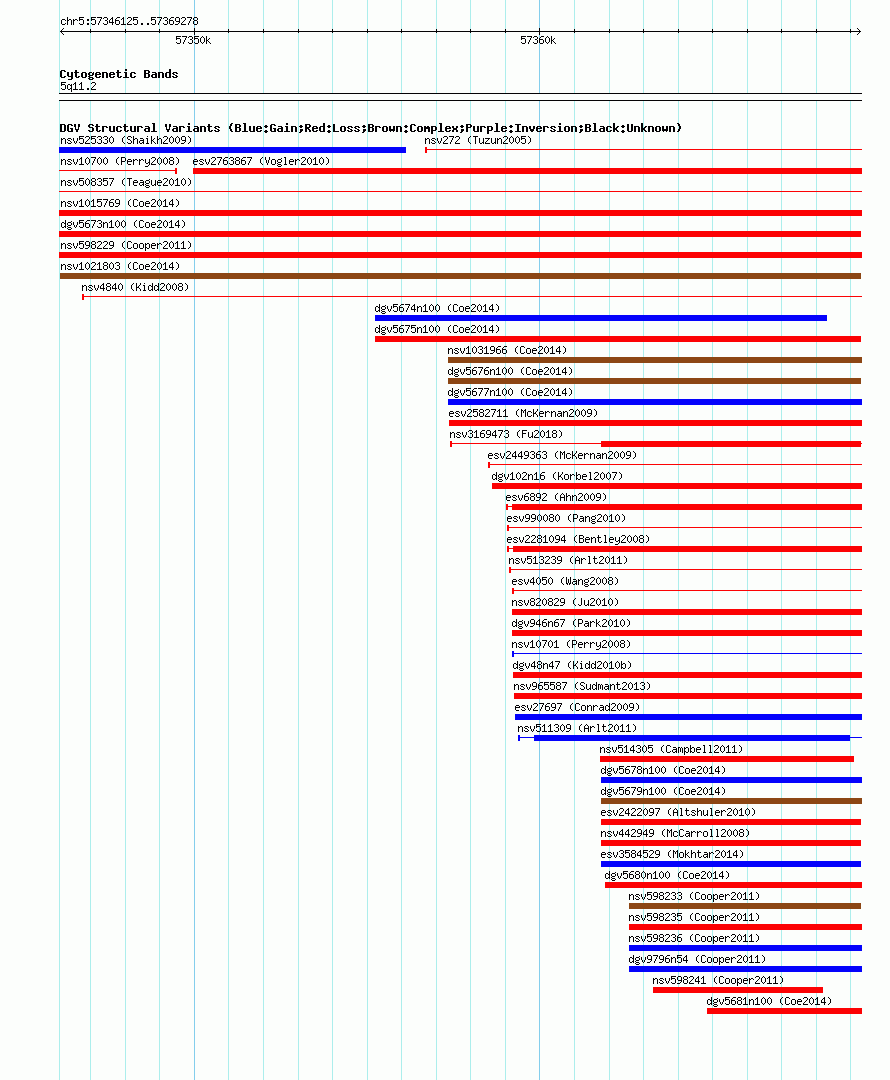
Task: Click the Cytogenetic Bands track title
Action: coord(119,74)
